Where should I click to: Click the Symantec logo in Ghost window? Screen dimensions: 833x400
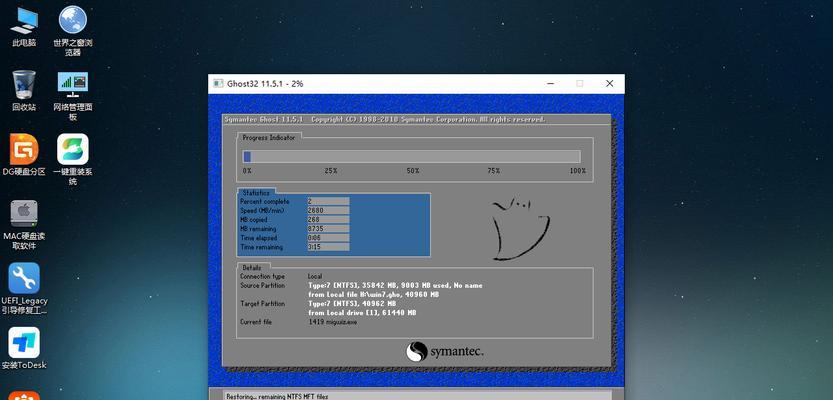click(x=445, y=351)
